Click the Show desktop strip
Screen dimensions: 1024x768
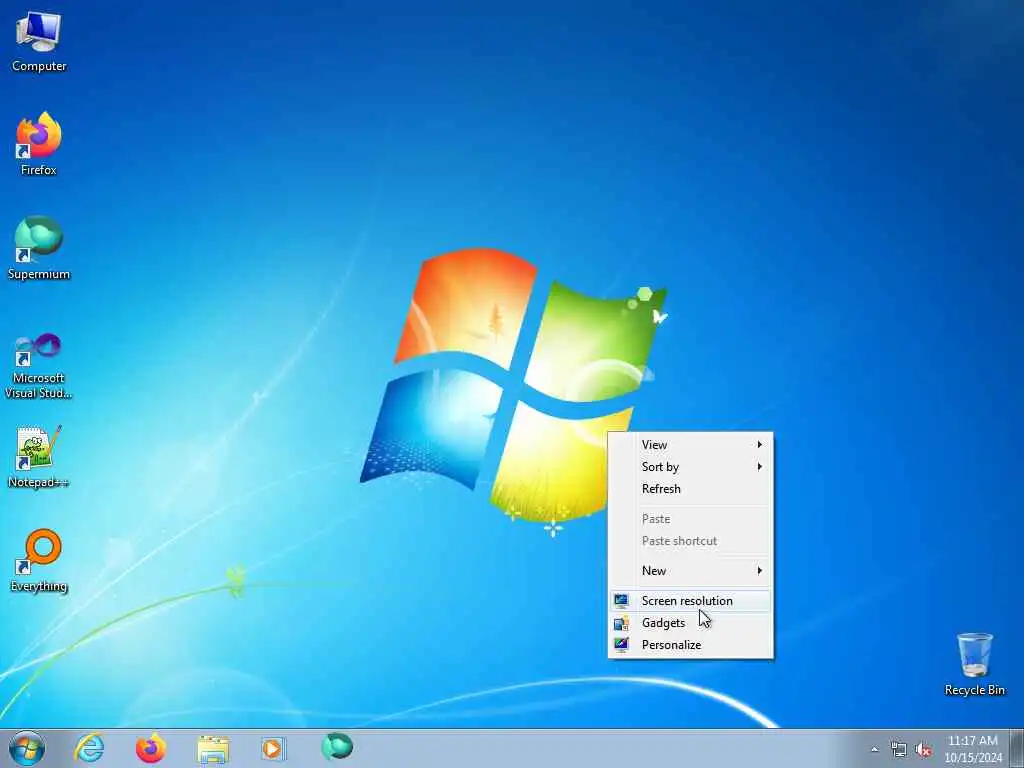(x=1016, y=749)
